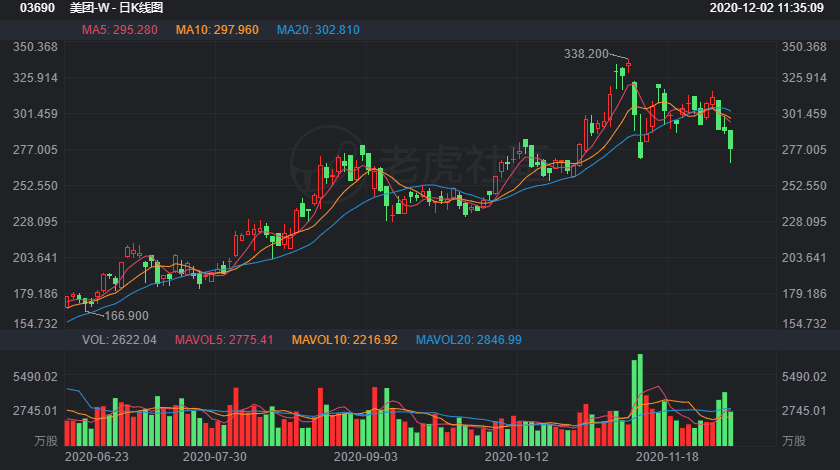Click right volume axis value 5490.02

[x=804, y=377]
